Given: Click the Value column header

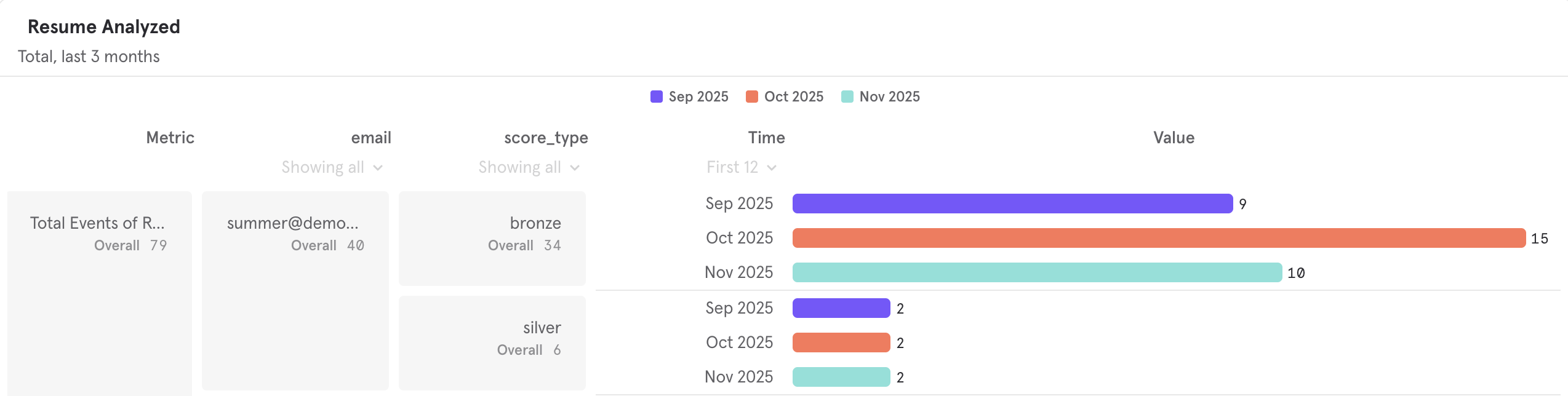Looking at the screenshot, I should click(x=1173, y=137).
